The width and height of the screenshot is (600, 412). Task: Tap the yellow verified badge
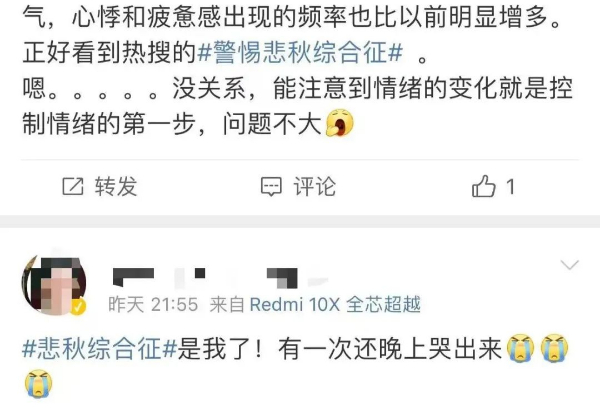pyautogui.click(x=78, y=307)
